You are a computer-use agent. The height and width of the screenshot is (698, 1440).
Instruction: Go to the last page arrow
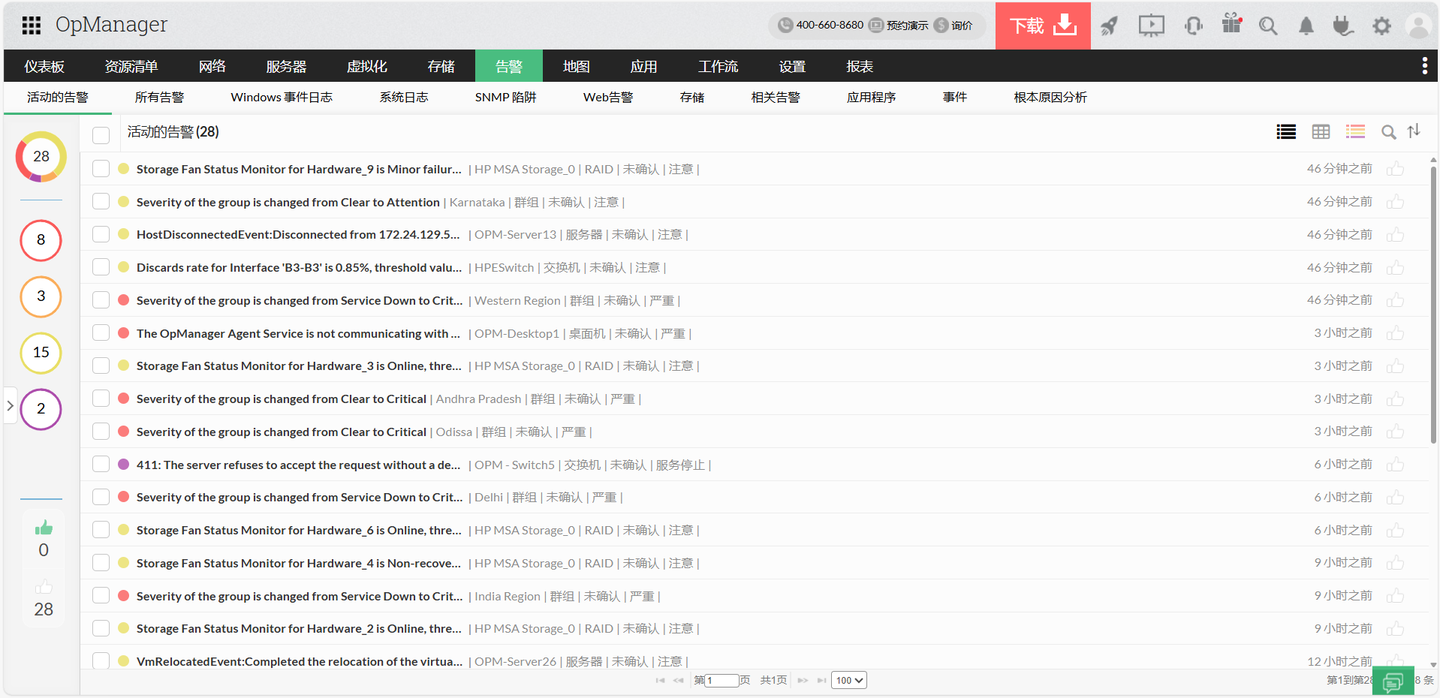(822, 680)
